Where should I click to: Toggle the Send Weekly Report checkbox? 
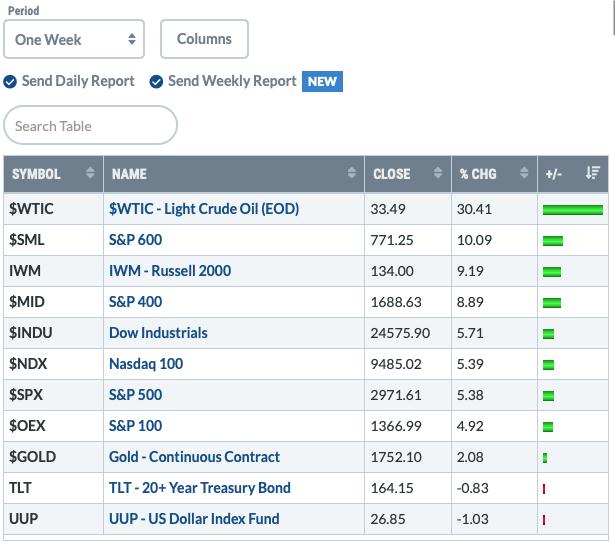156,82
